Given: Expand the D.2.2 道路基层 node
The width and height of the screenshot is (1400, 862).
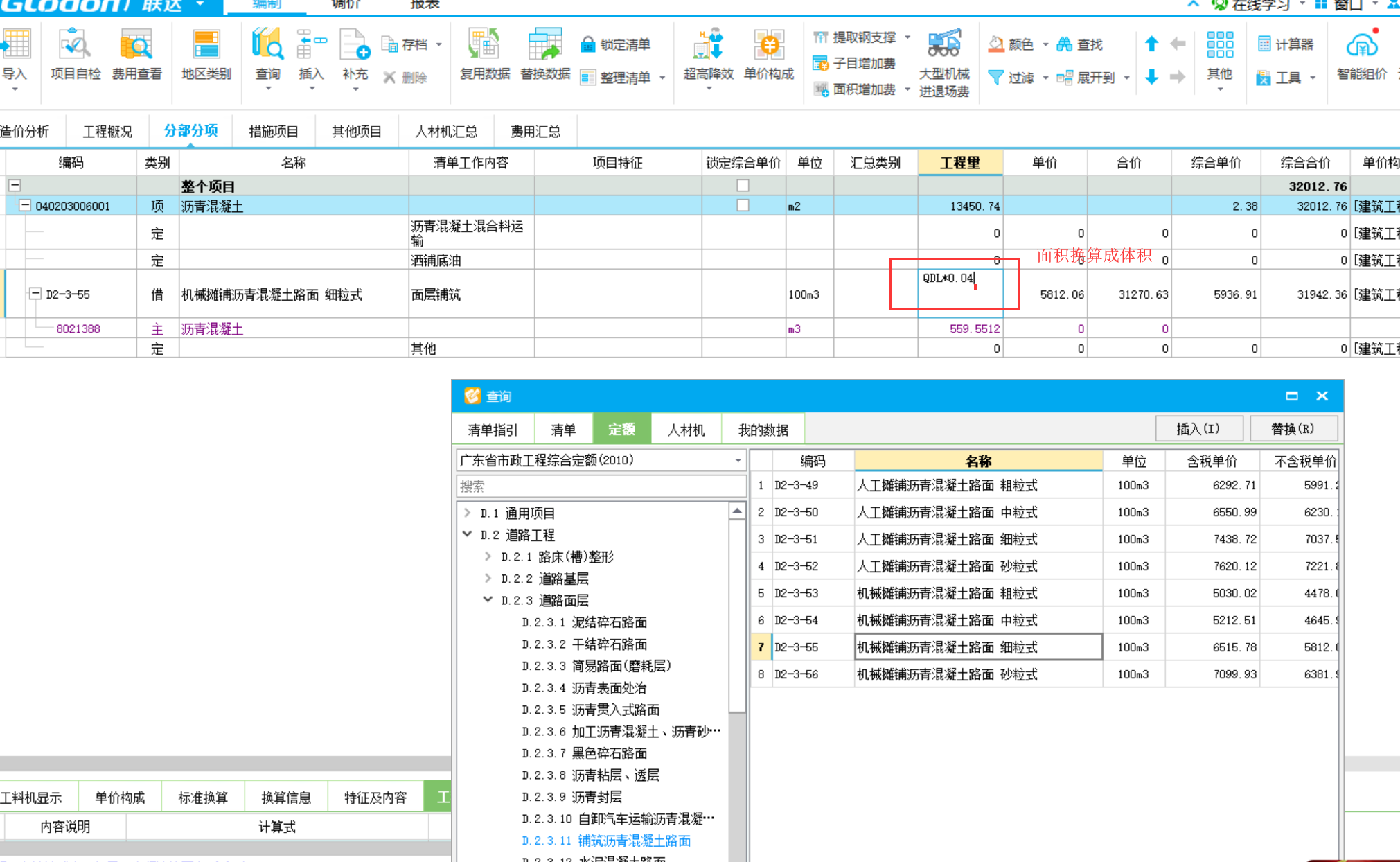Looking at the screenshot, I should click(488, 578).
